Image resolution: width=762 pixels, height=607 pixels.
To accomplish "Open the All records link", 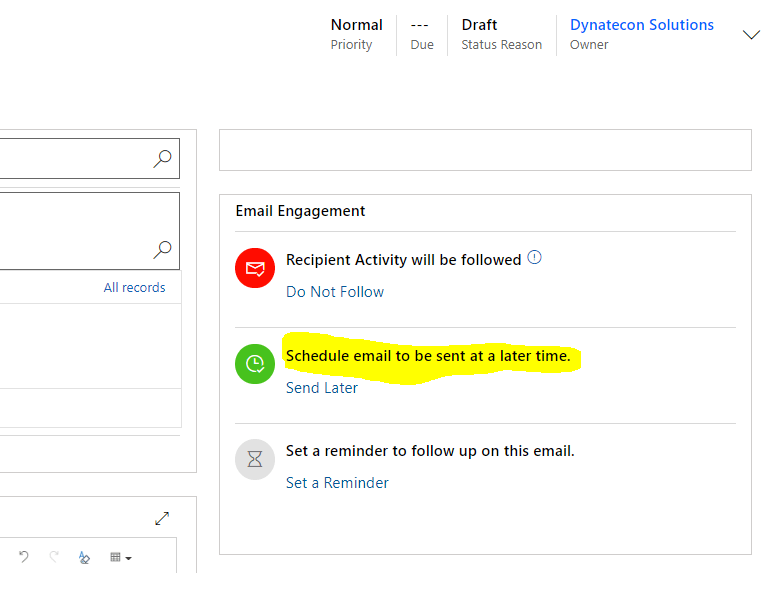I will point(134,288).
